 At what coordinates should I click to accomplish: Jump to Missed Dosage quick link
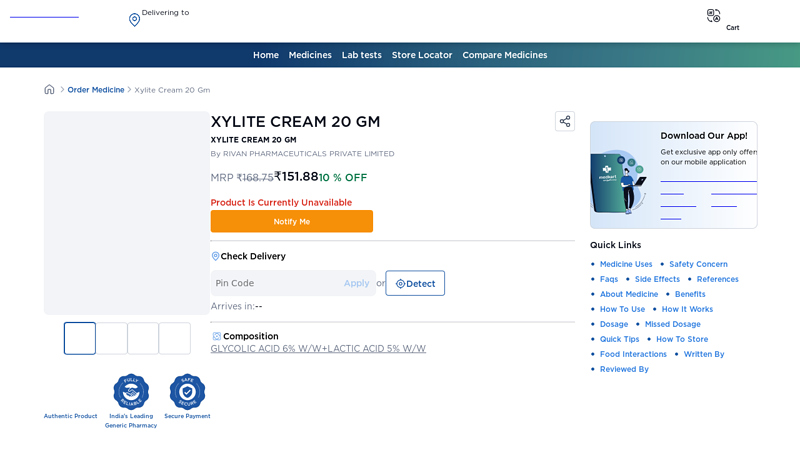coord(672,324)
